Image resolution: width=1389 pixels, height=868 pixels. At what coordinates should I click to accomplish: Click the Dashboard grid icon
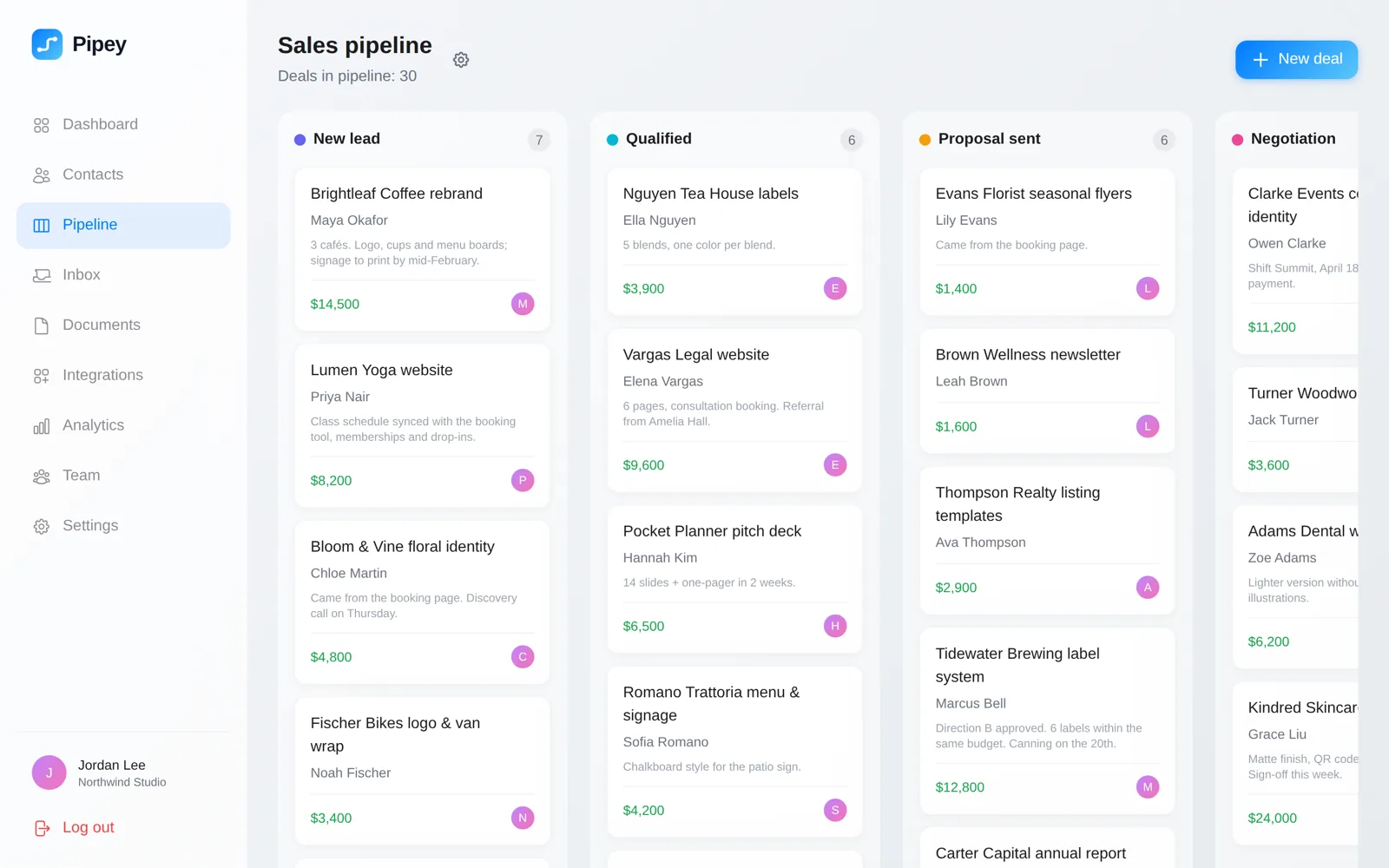tap(41, 125)
